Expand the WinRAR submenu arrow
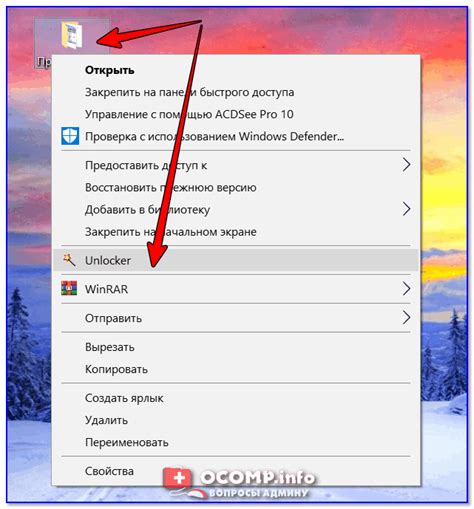The height and width of the screenshot is (509, 474). [x=406, y=289]
